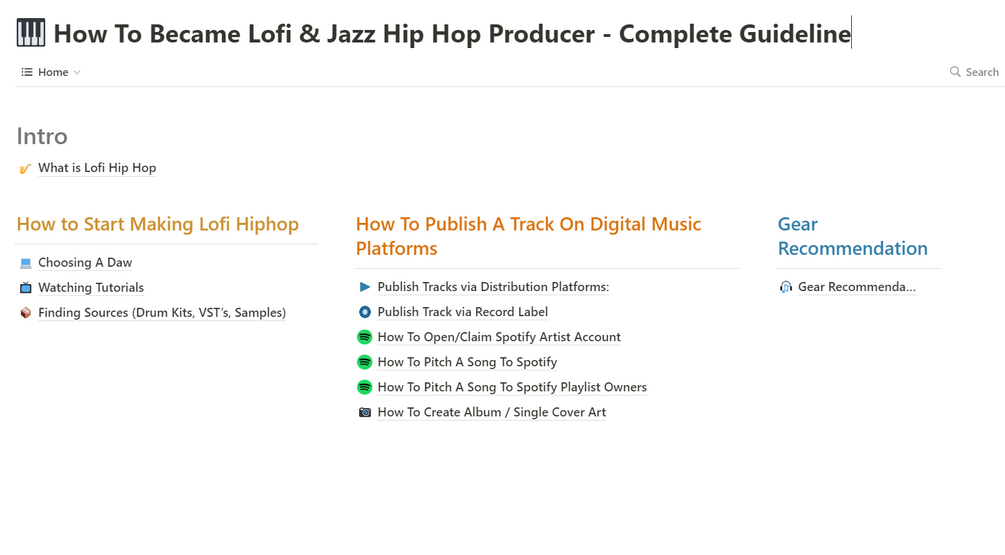Click the Spotify icon beside Open/Claim Artist Account
Viewport: 1005px width, 555px height.
pyautogui.click(x=365, y=337)
